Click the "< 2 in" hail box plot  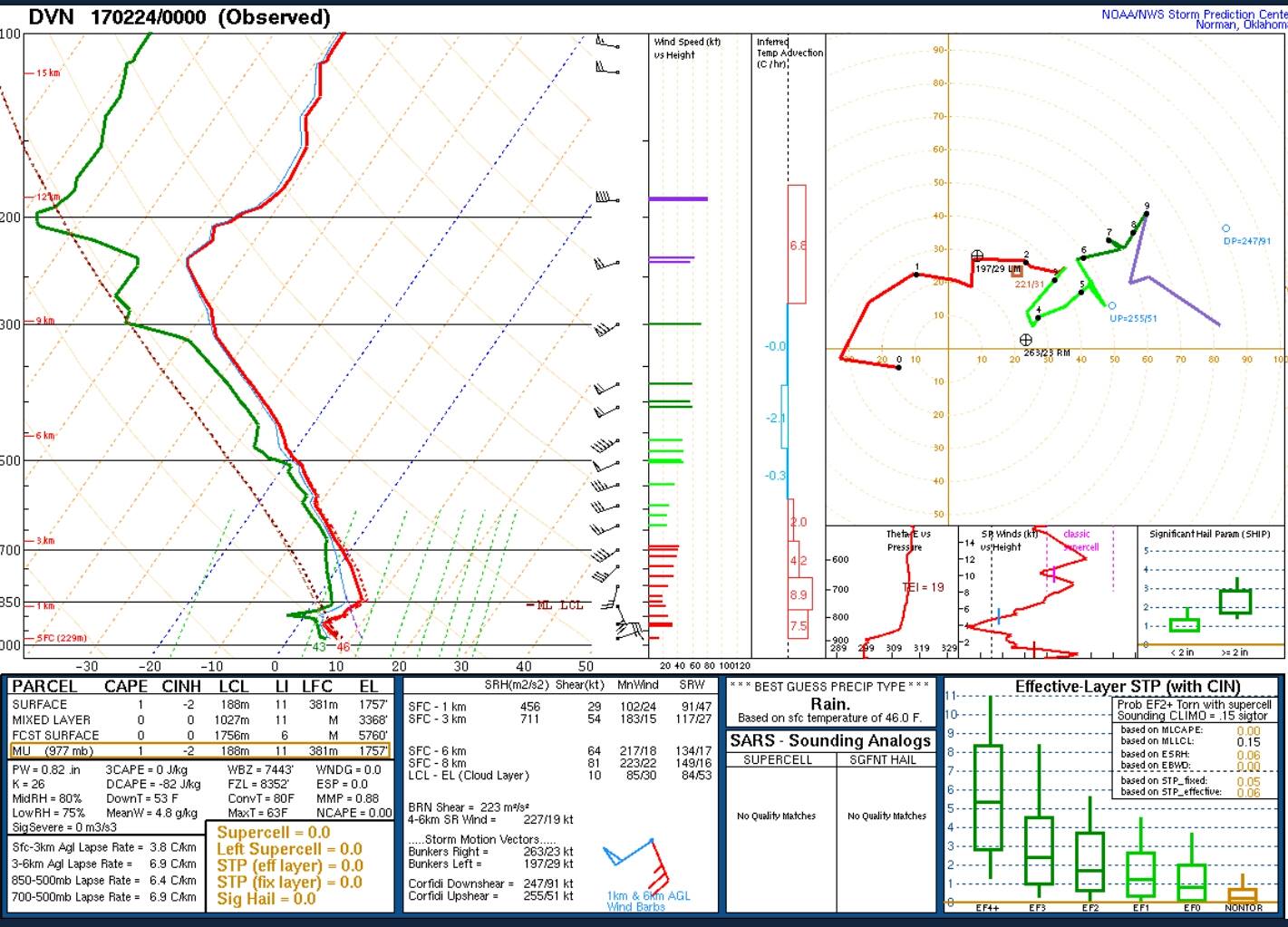[x=1184, y=624]
